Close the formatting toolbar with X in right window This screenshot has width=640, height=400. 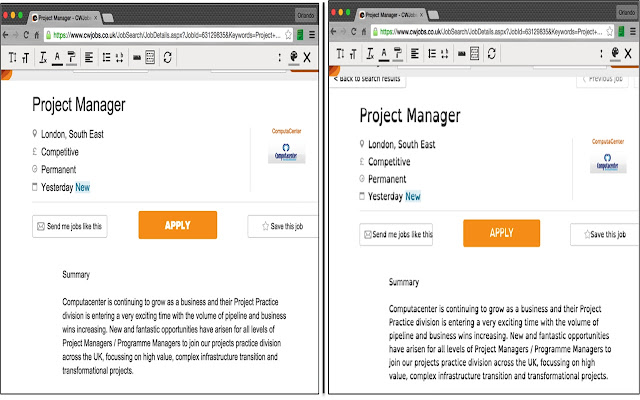[628, 53]
